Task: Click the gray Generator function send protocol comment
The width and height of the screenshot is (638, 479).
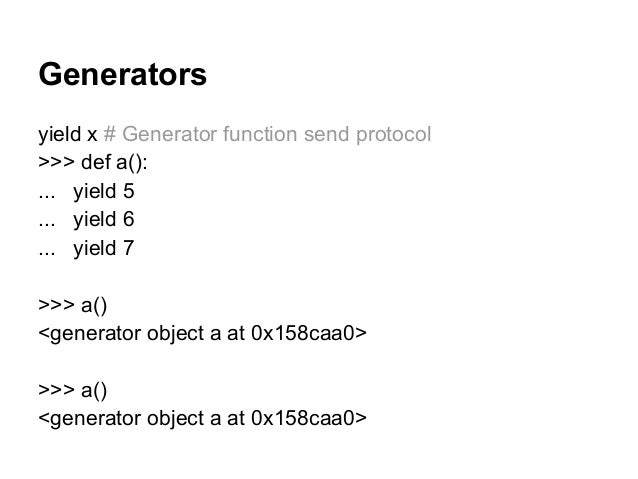Action: click(x=267, y=134)
